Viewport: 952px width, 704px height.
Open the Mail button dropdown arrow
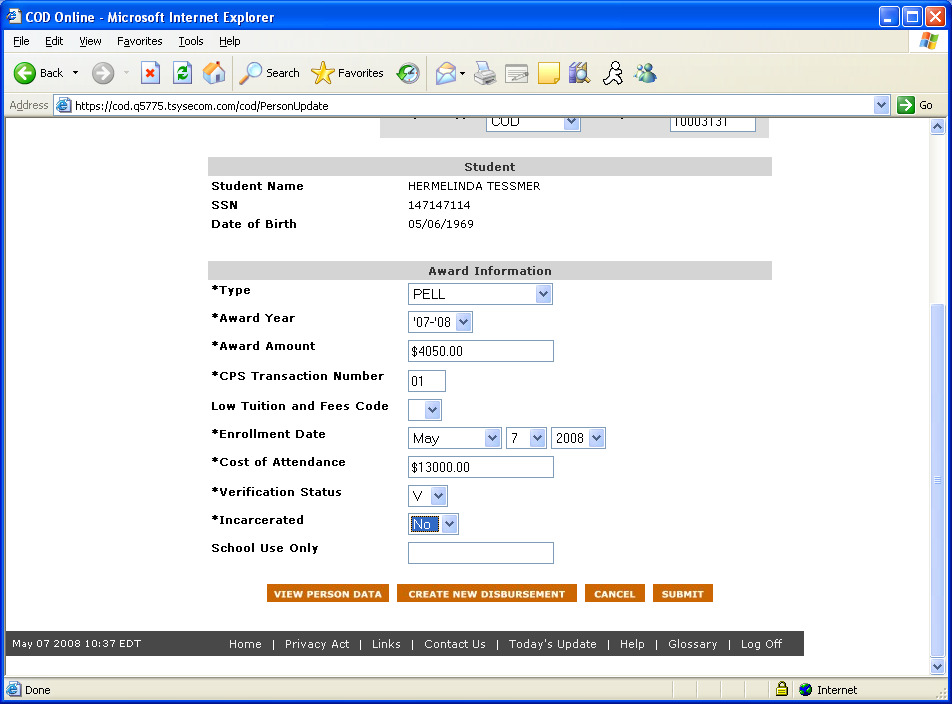click(x=463, y=73)
